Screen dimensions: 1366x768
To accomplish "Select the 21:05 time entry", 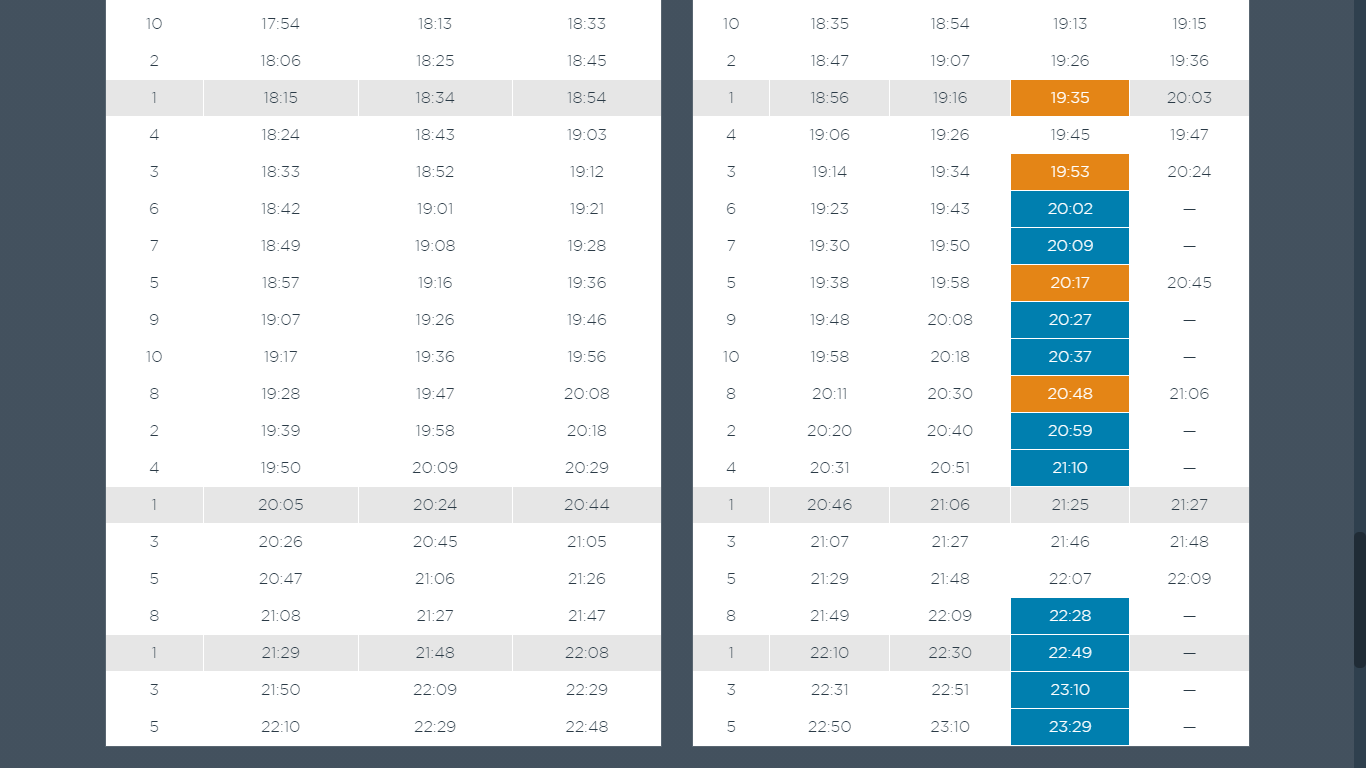I will point(587,542).
